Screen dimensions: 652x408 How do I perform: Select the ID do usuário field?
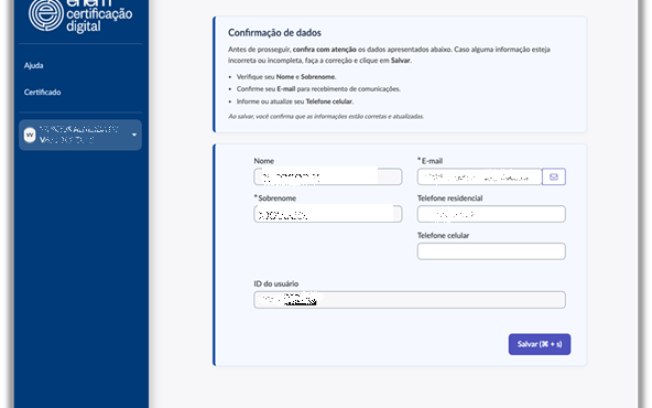pyautogui.click(x=409, y=299)
